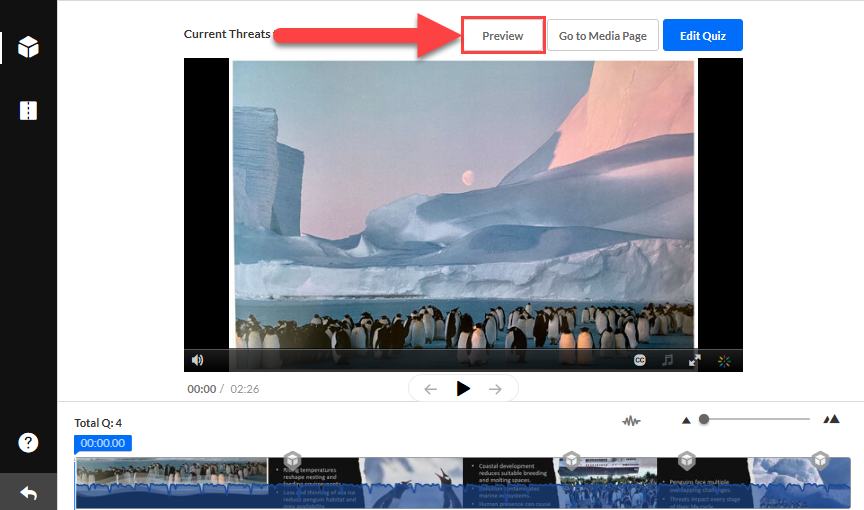The height and width of the screenshot is (510, 864).
Task: Play the video with the play button
Action: pos(463,389)
